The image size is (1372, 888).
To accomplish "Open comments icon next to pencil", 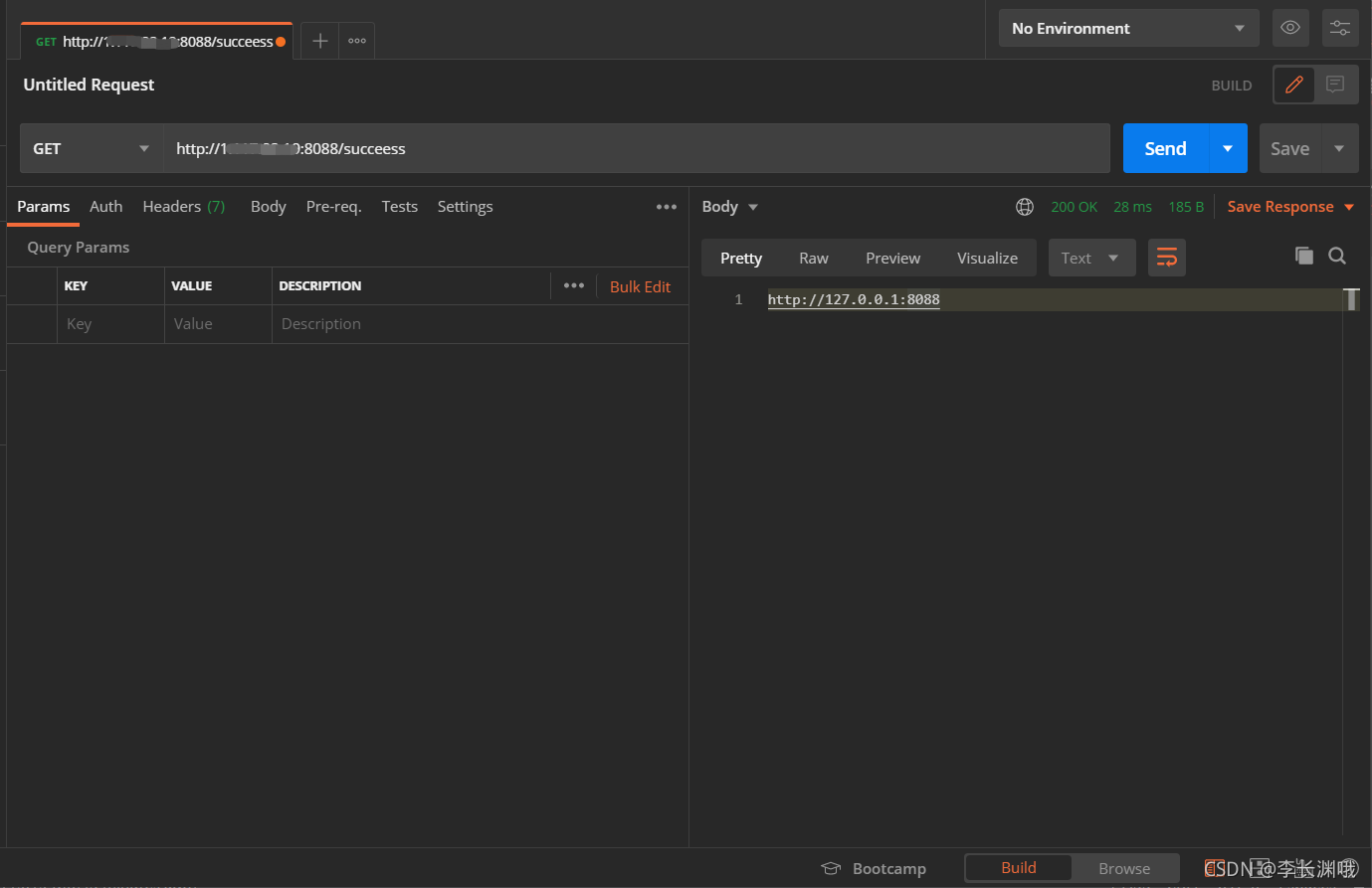I will (1335, 85).
